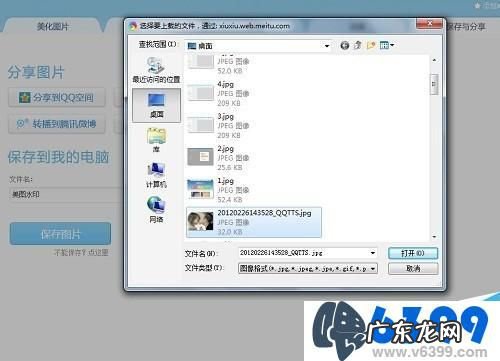Click thumbnail of 4.jpg

200,93
